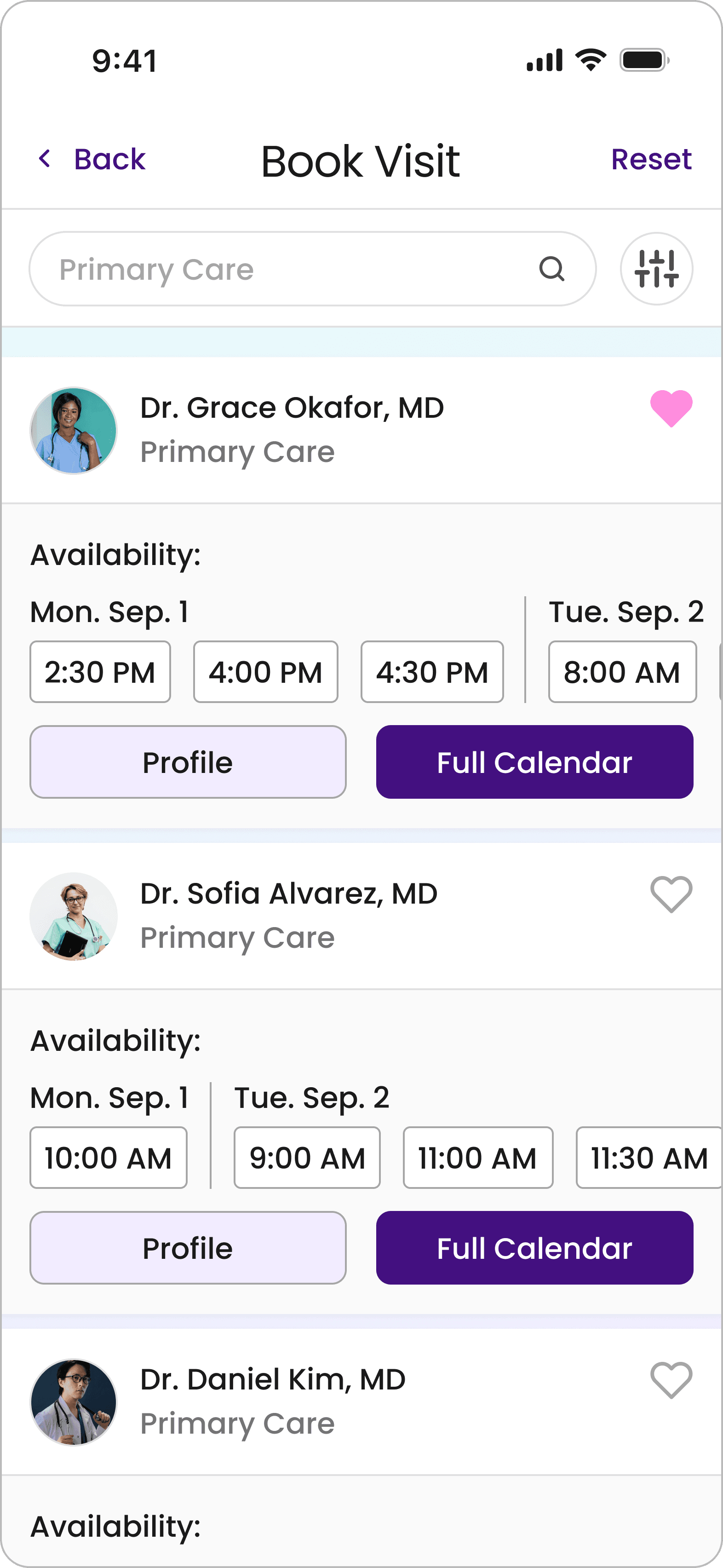723x1568 pixels.
Task: Choose the 11:00 AM slot for Dr. Alvarez
Action: pyautogui.click(x=478, y=1157)
